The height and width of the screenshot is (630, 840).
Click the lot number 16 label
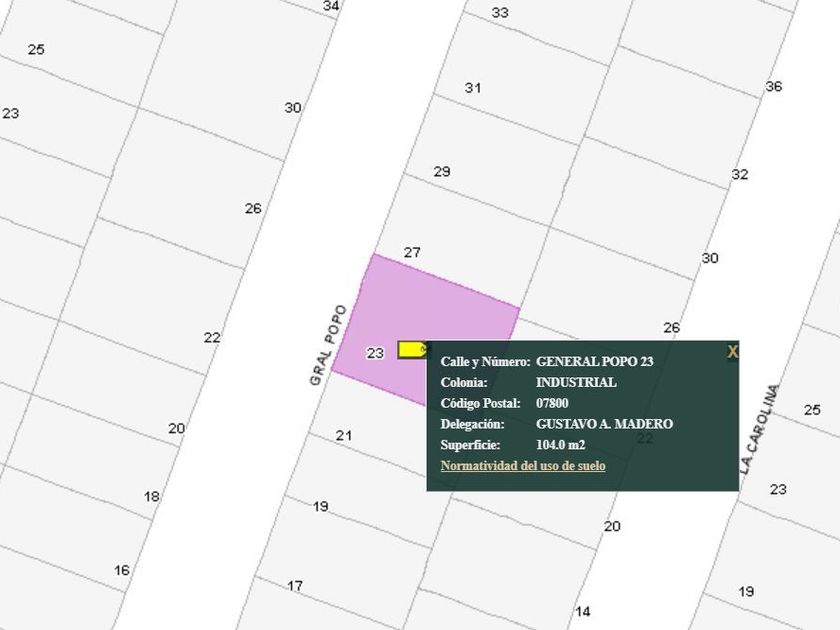tap(122, 570)
